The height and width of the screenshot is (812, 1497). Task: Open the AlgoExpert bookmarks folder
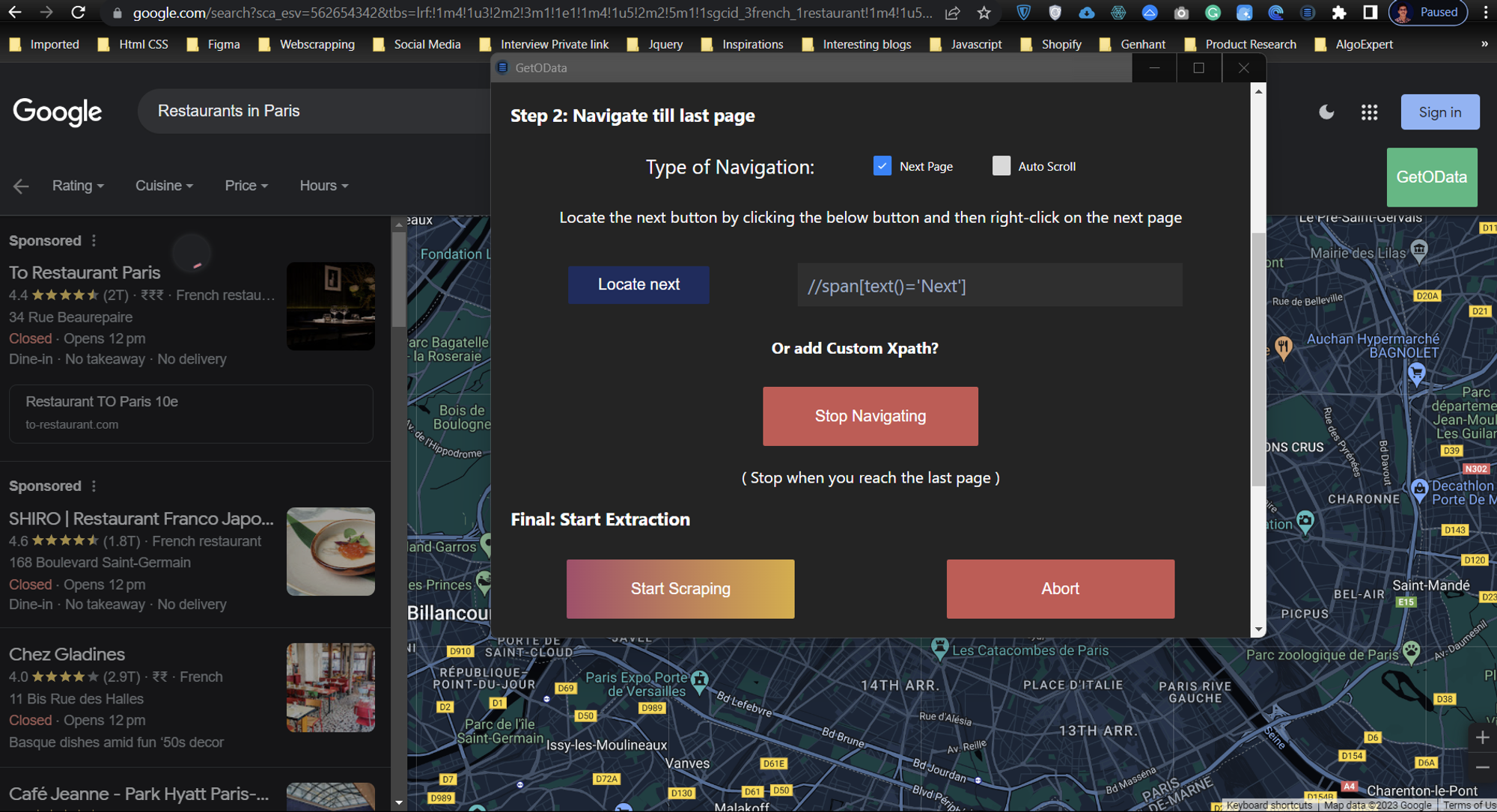coord(1354,44)
